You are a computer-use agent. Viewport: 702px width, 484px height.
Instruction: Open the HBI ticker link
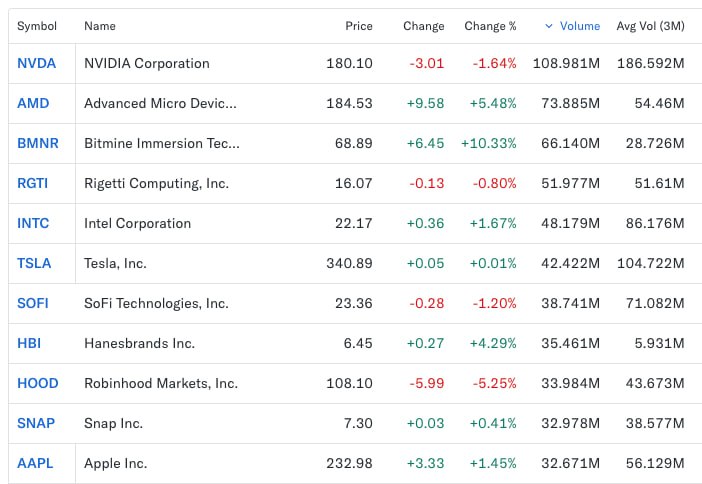click(x=29, y=343)
